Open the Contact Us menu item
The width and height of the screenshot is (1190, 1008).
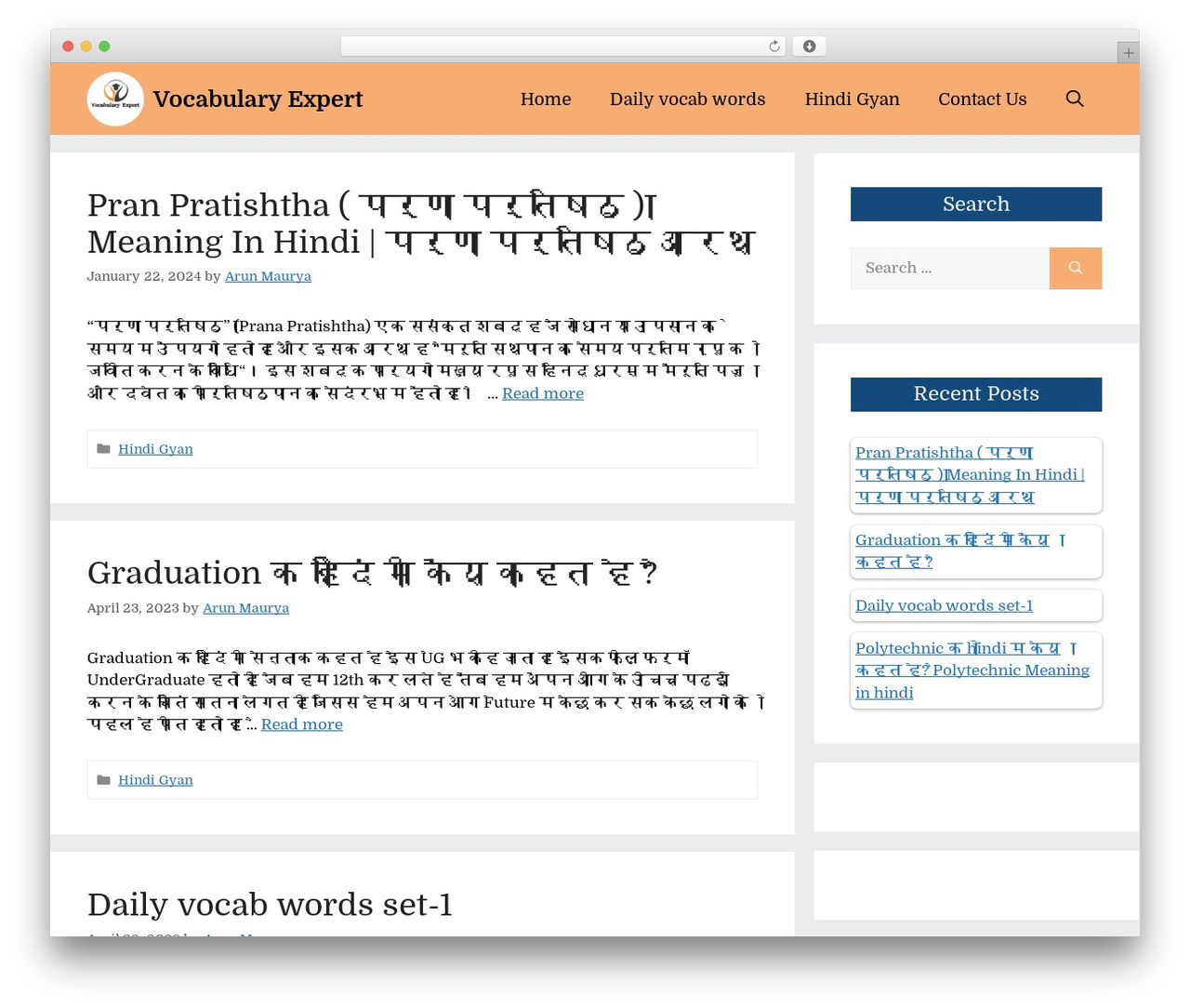(982, 99)
